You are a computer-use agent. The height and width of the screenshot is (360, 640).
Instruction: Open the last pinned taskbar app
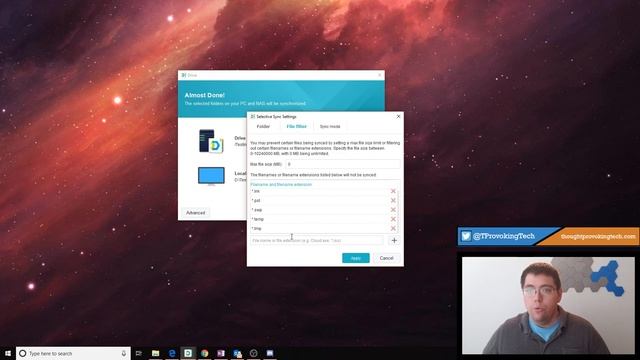tap(270, 353)
